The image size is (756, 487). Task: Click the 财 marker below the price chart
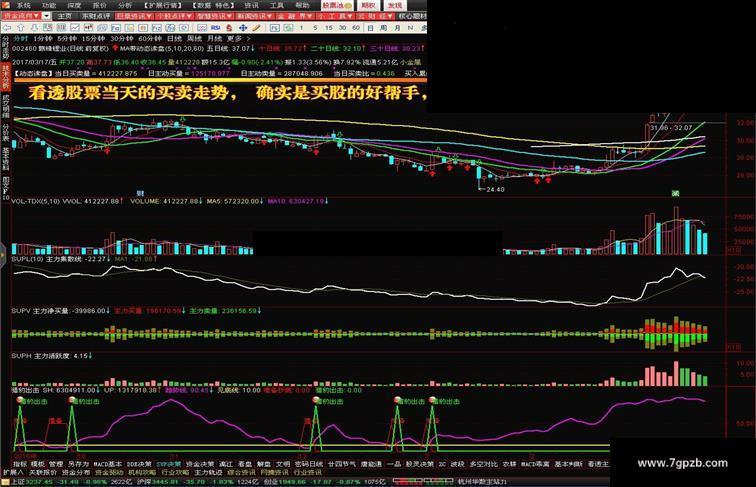[x=140, y=193]
